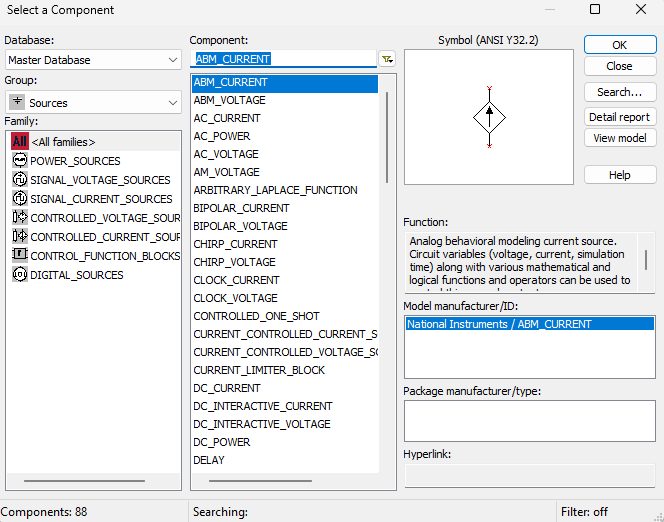Screen dimensions: 664x522
Task: Open Help for this dialog
Action: [620, 175]
